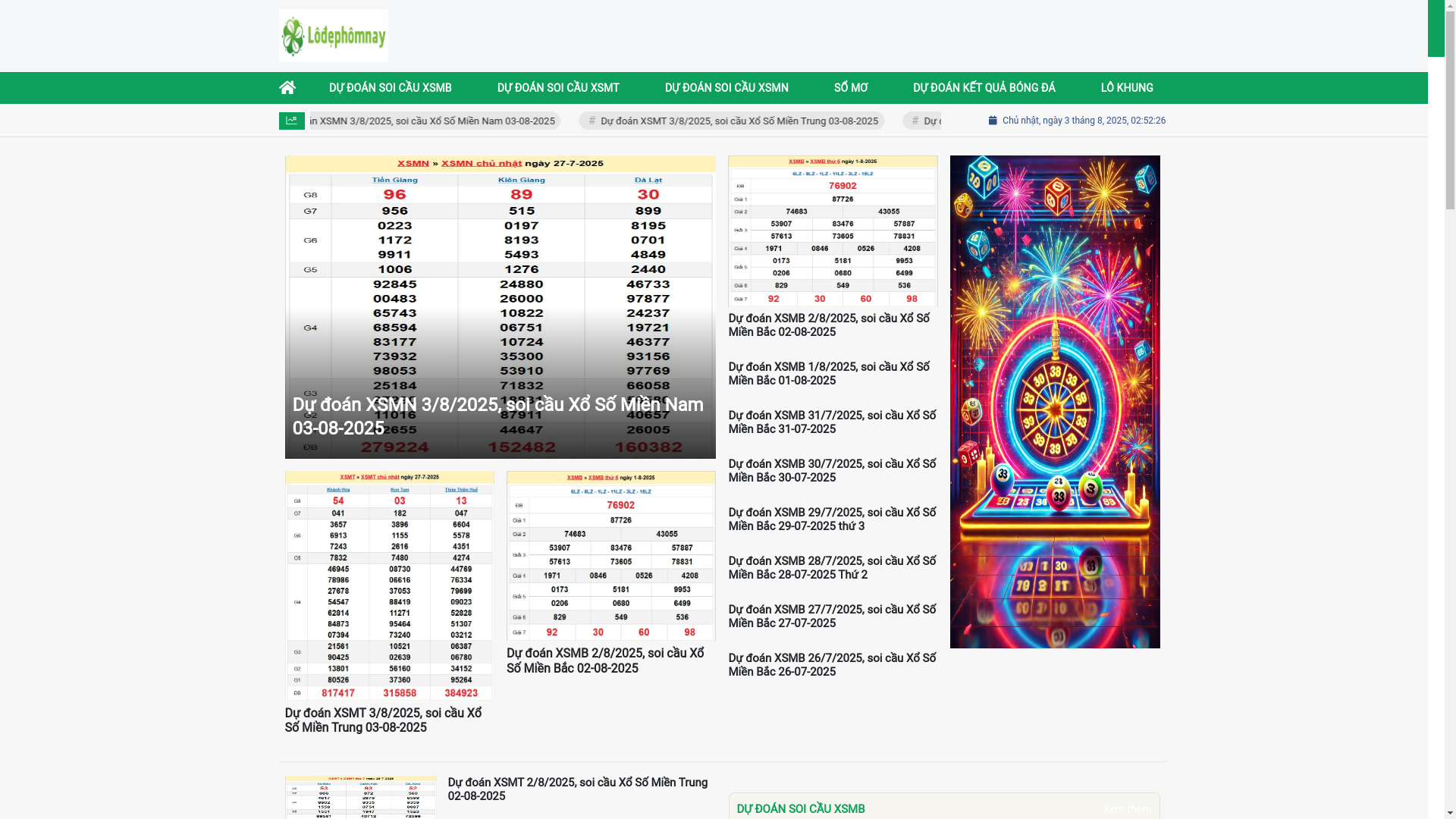Open DỰ ĐOÁN SOI CẦU XSMN menu
Viewport: 1456px width, 819px height.
click(x=726, y=88)
